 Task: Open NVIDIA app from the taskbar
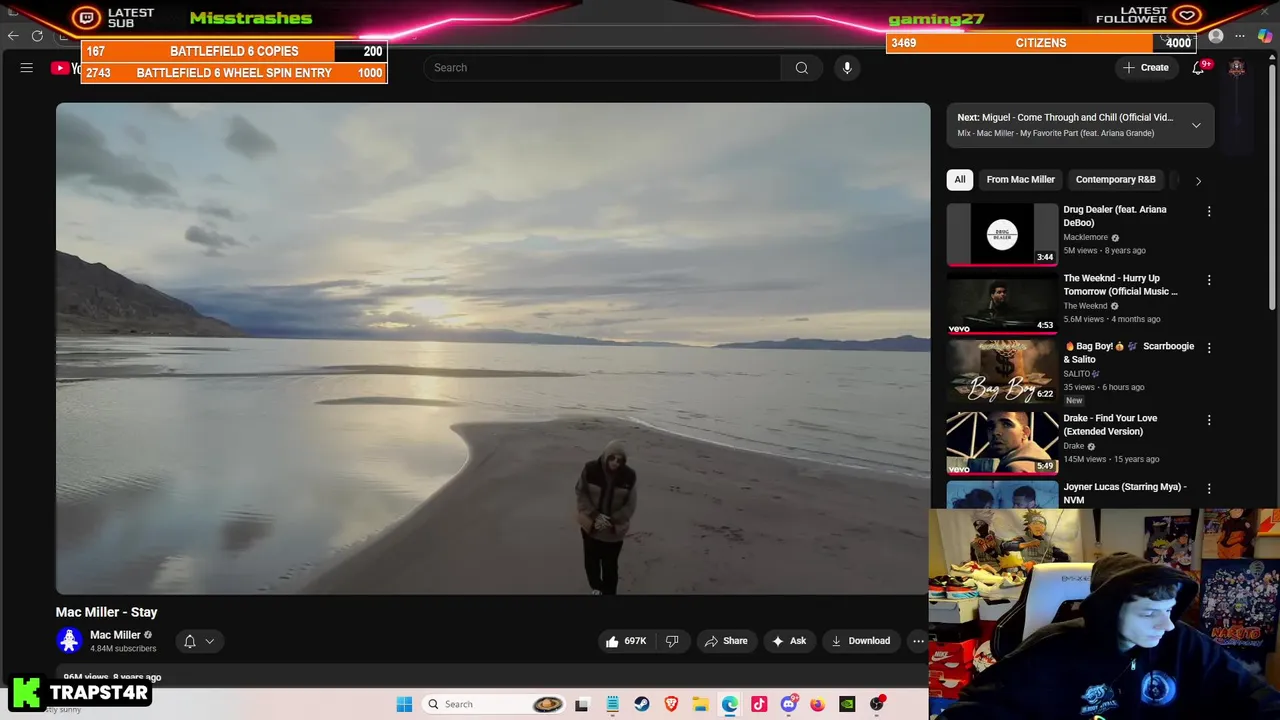point(847,704)
